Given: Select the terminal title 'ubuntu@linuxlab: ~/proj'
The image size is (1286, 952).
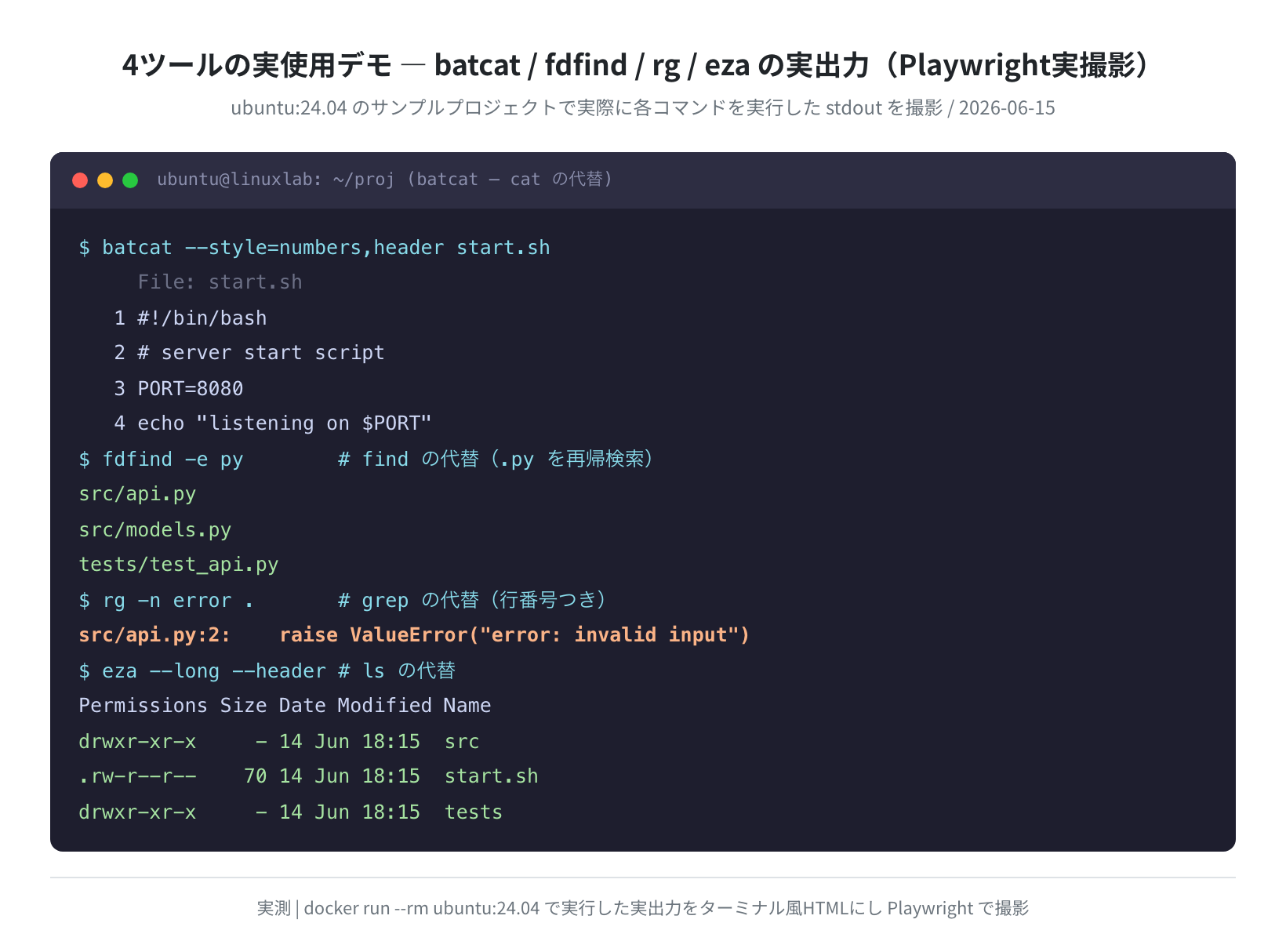Looking at the screenshot, I should point(275,180).
